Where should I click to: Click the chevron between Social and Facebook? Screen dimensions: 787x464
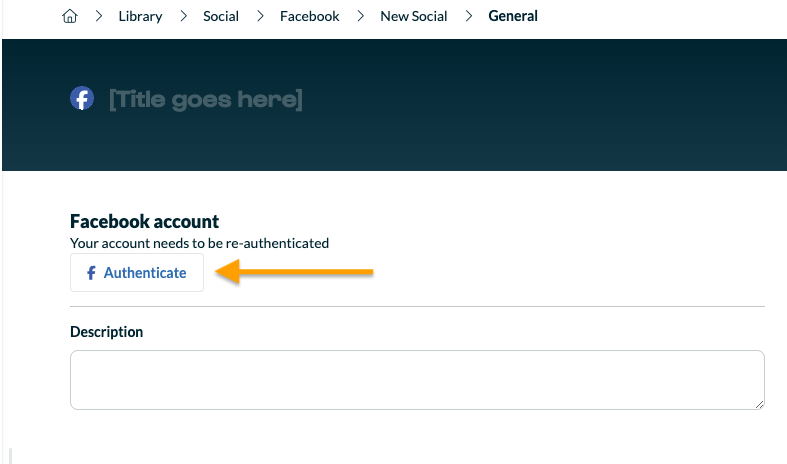tap(260, 16)
